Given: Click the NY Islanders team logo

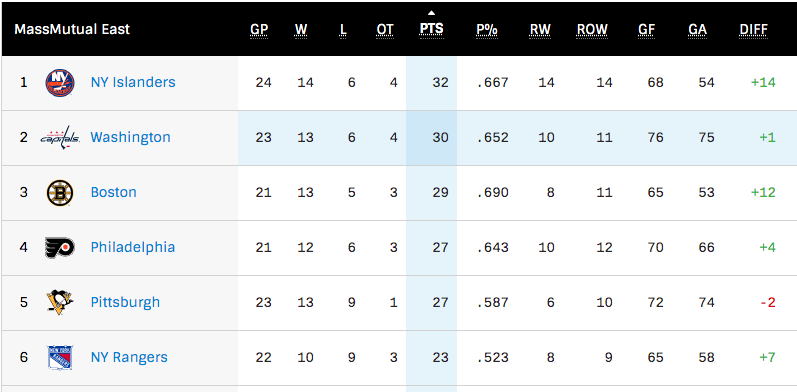Looking at the screenshot, I should point(60,83).
